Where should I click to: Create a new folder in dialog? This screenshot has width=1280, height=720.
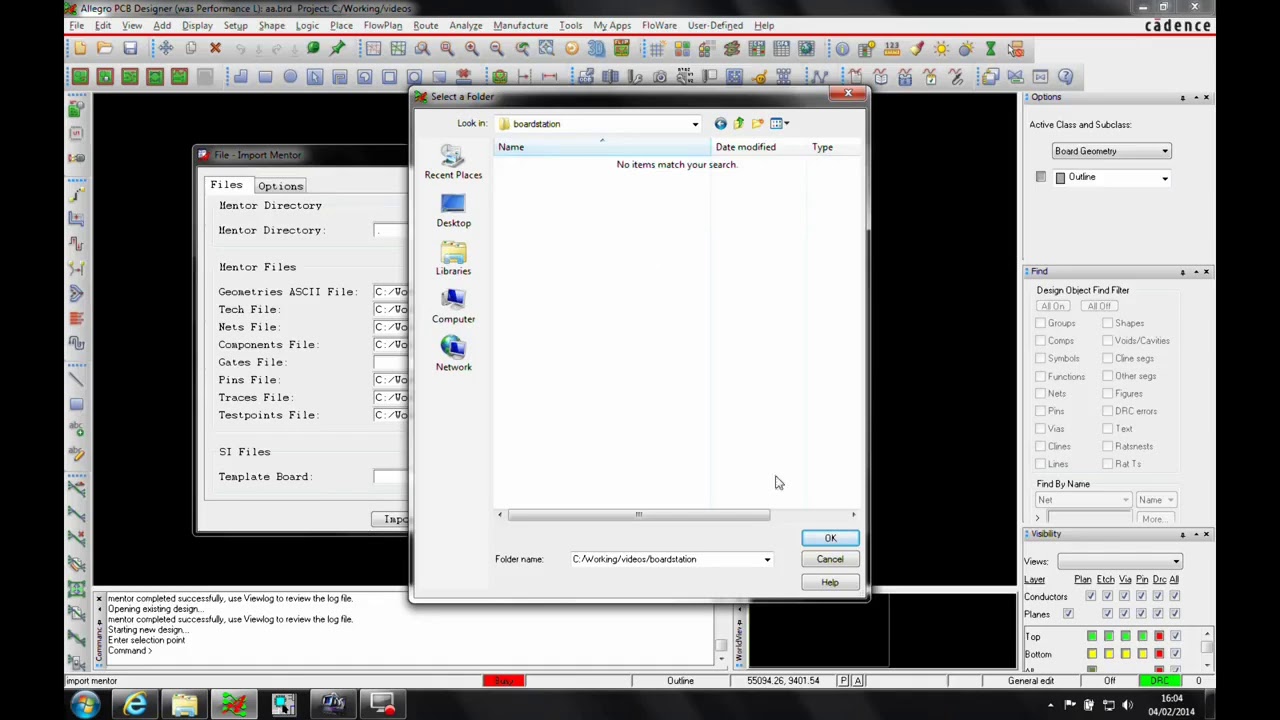[x=757, y=123]
